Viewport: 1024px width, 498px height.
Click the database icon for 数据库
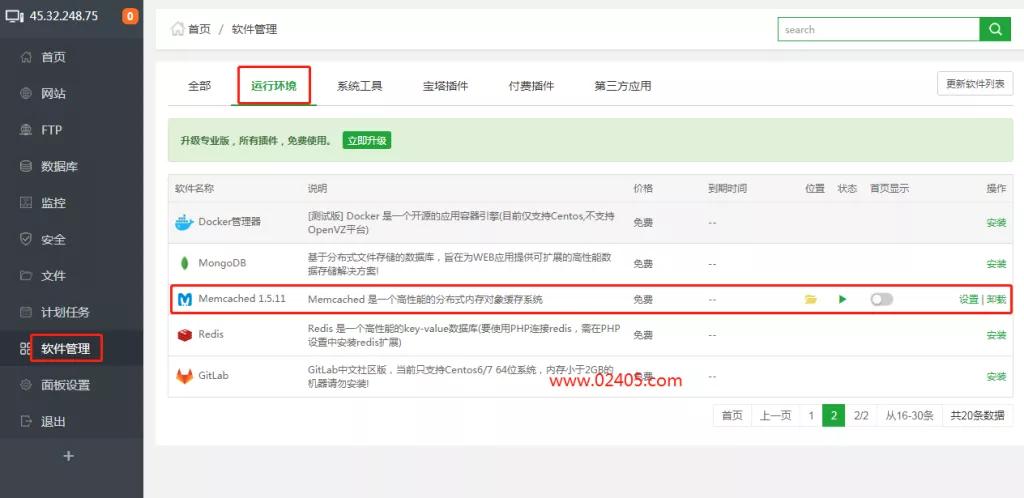pyautogui.click(x=26, y=166)
